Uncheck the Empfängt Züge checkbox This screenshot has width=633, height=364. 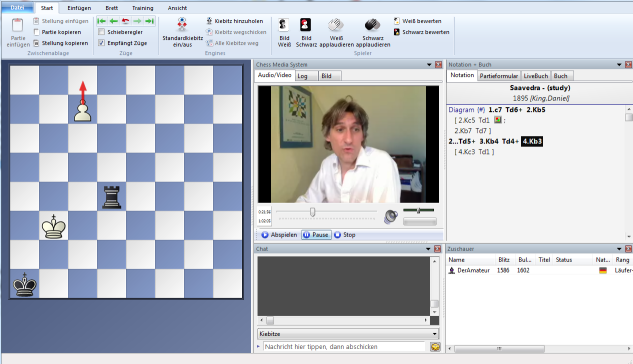tap(102, 43)
